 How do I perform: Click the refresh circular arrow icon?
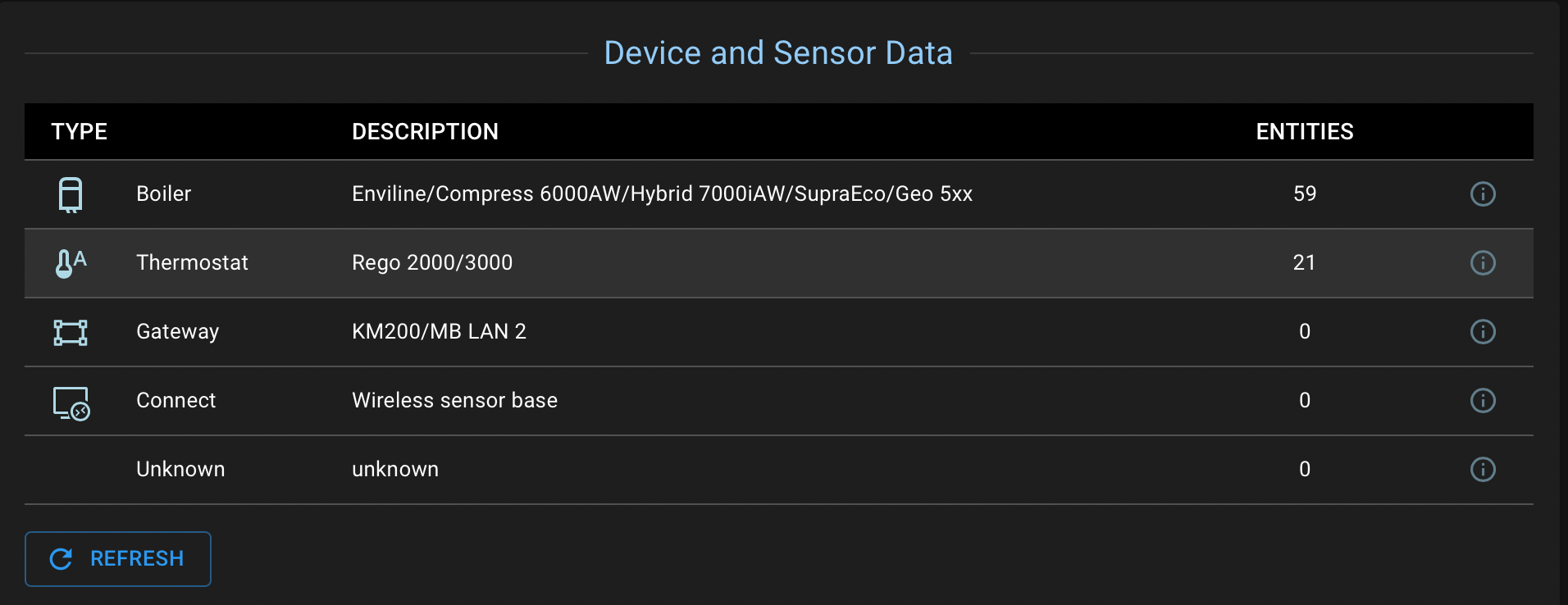click(59, 558)
